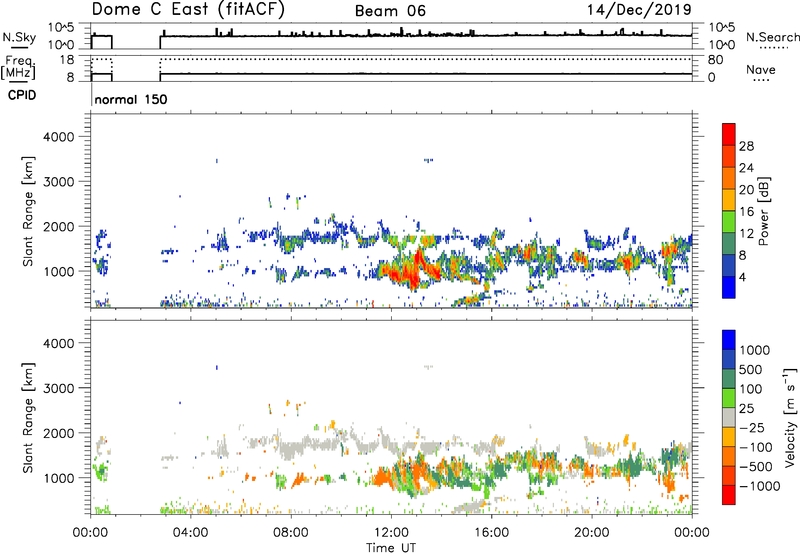Select the 'N.Sky' legend label
This screenshot has width=800, height=554.
tap(19, 37)
